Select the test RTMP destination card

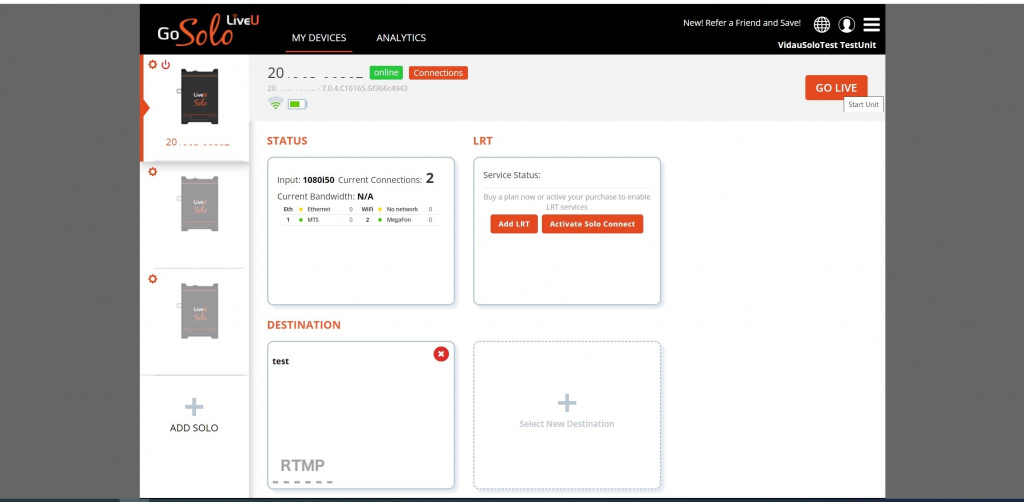click(x=360, y=415)
